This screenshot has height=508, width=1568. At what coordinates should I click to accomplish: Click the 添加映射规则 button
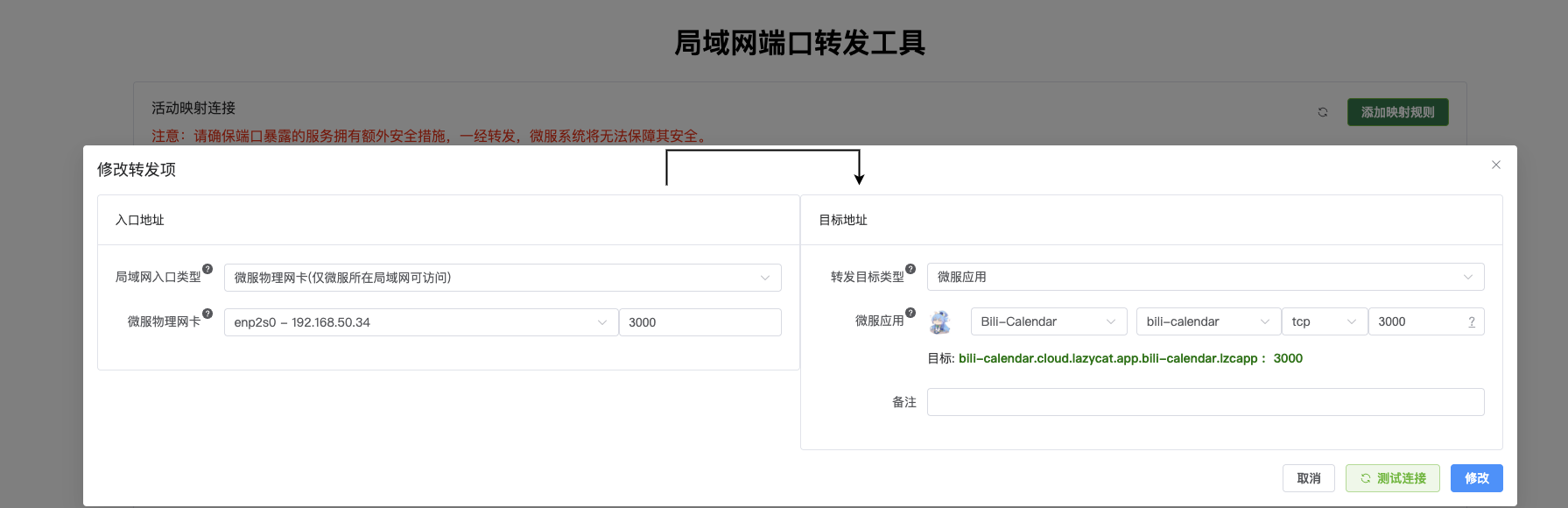[1398, 112]
